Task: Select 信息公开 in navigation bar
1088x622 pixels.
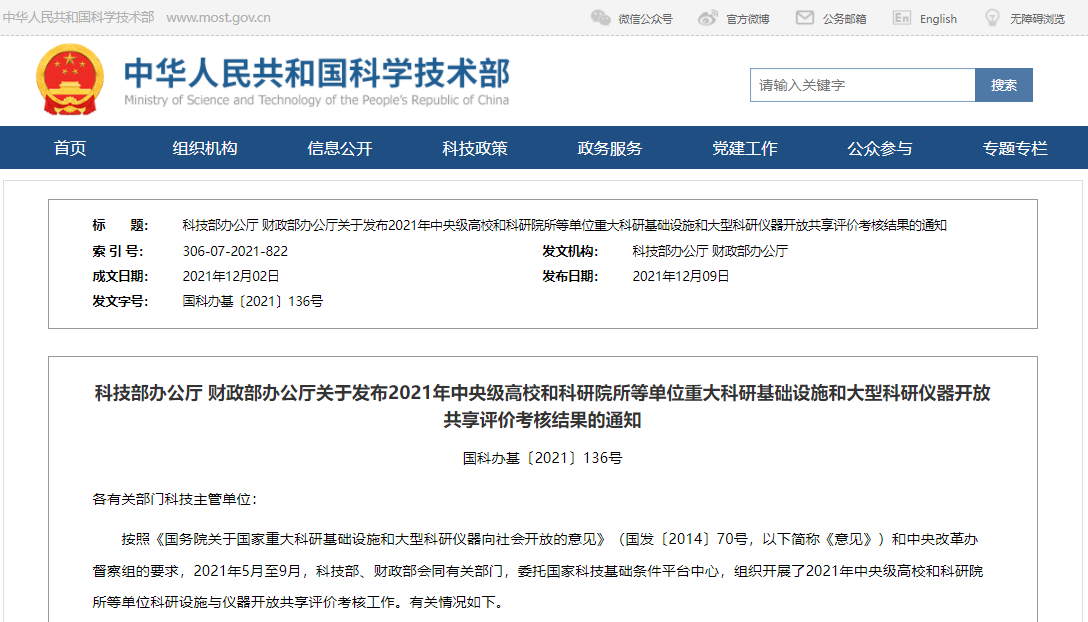Action: point(340,148)
